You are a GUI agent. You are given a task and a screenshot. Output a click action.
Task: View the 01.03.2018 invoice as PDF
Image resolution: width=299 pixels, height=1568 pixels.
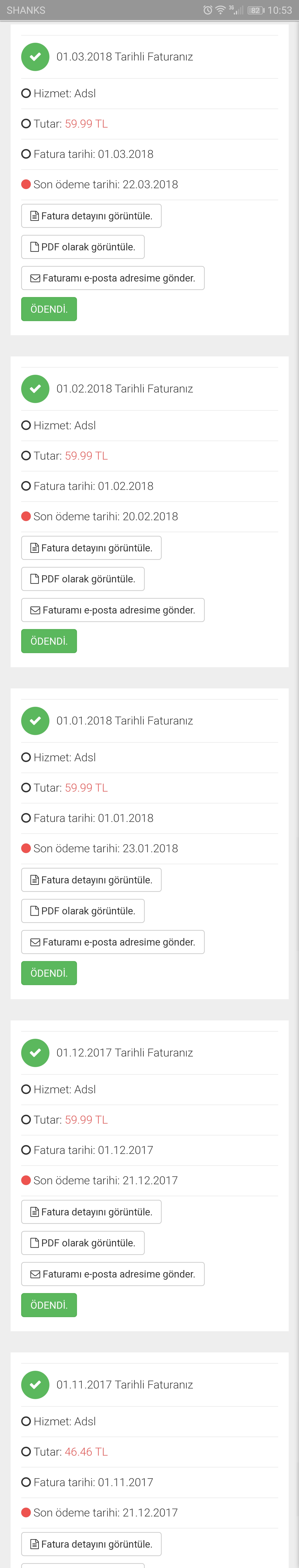pyautogui.click(x=83, y=247)
